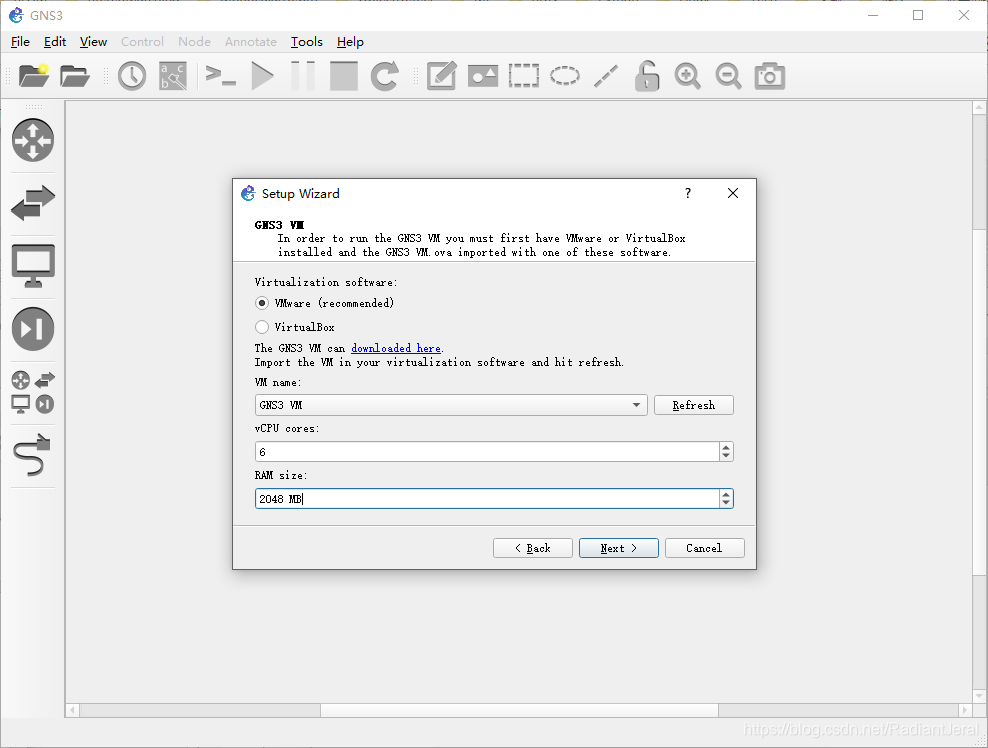Select the Add a note icon
Screen dimensions: 988x748
(442, 76)
